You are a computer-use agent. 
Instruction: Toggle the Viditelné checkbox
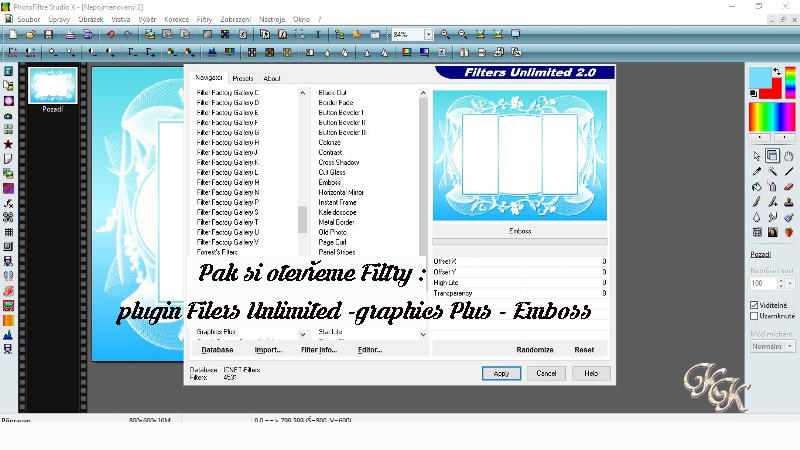(x=754, y=305)
